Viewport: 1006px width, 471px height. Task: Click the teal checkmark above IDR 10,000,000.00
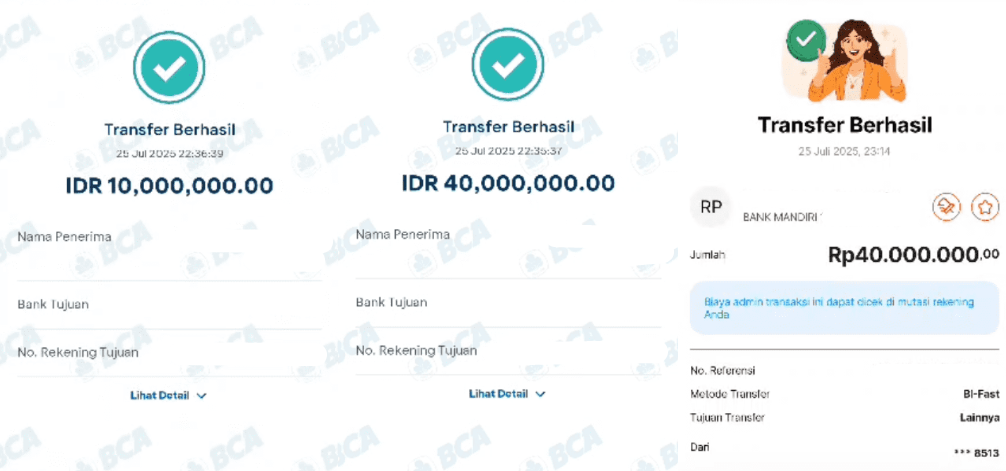169,67
